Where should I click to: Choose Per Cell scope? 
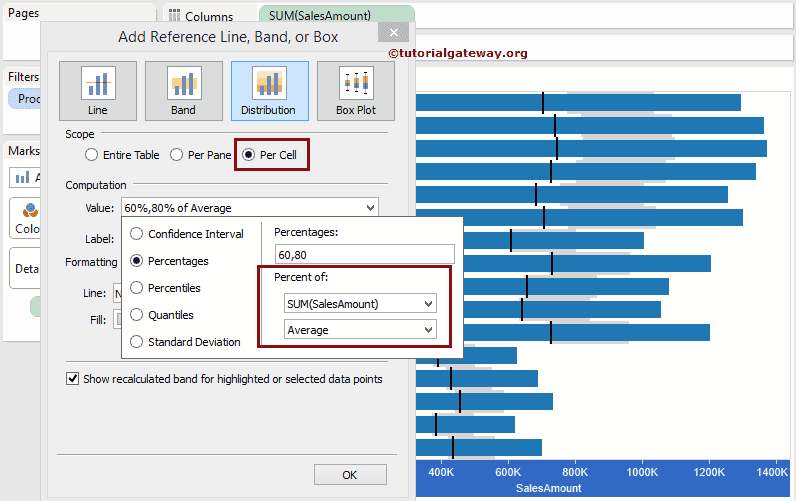point(248,155)
